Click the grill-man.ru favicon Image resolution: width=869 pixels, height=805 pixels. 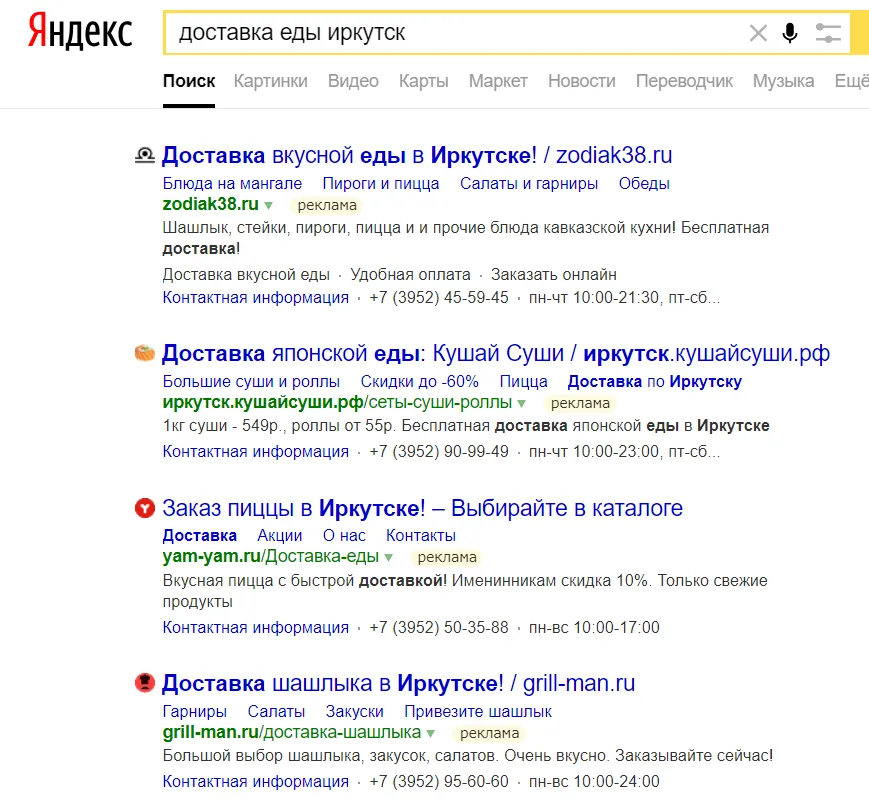145,683
